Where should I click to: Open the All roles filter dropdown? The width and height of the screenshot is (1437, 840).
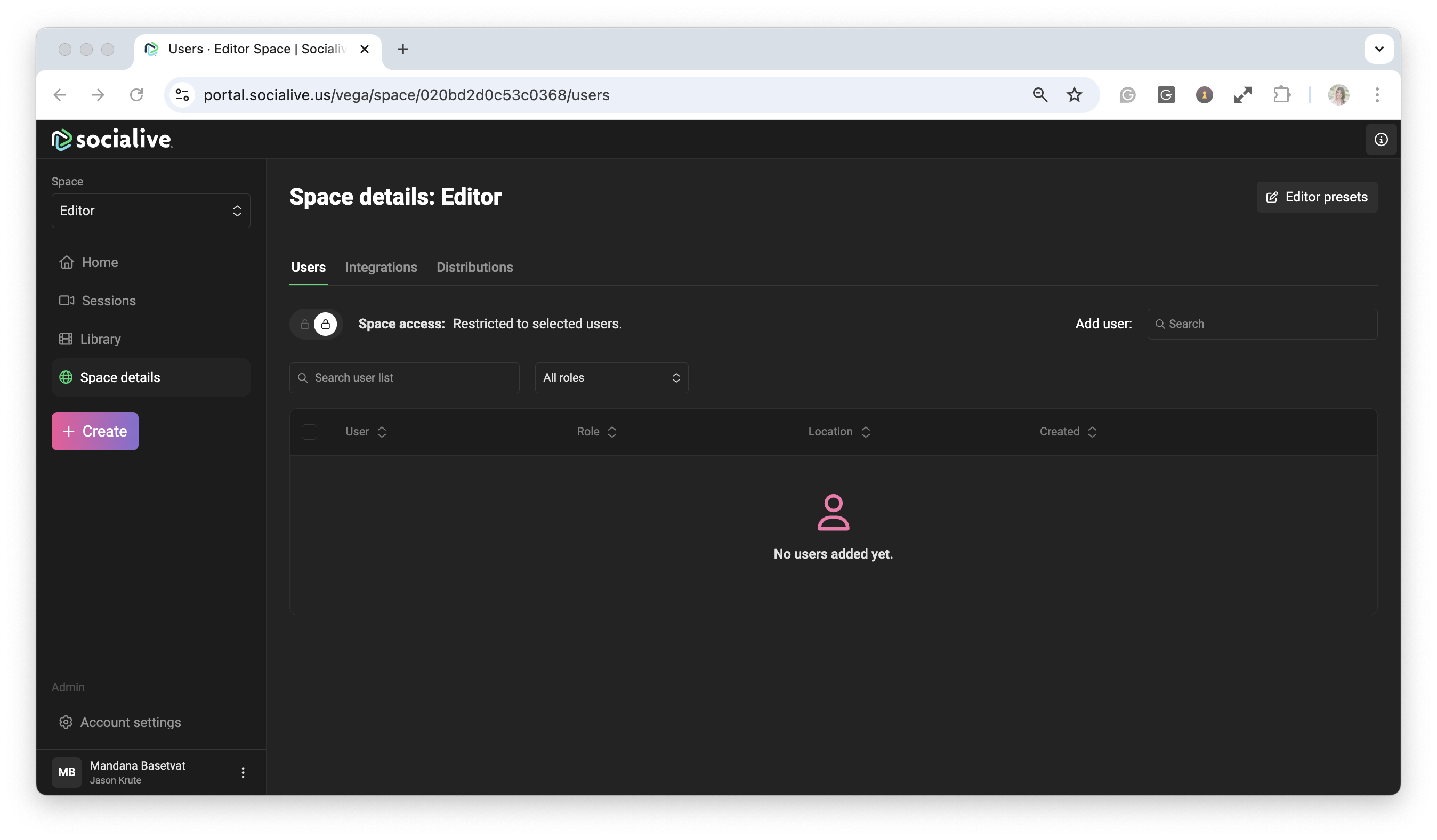point(611,377)
